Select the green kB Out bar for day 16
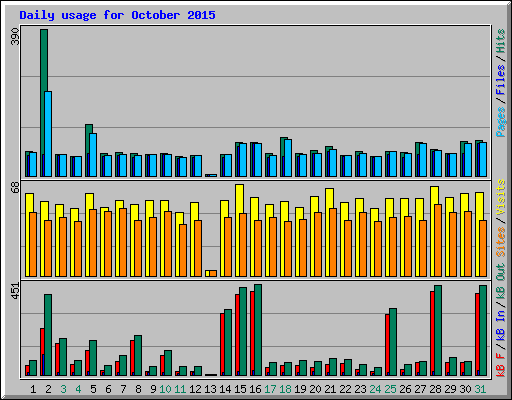Image resolution: width=512 pixels, height=400 pixels. click(258, 330)
